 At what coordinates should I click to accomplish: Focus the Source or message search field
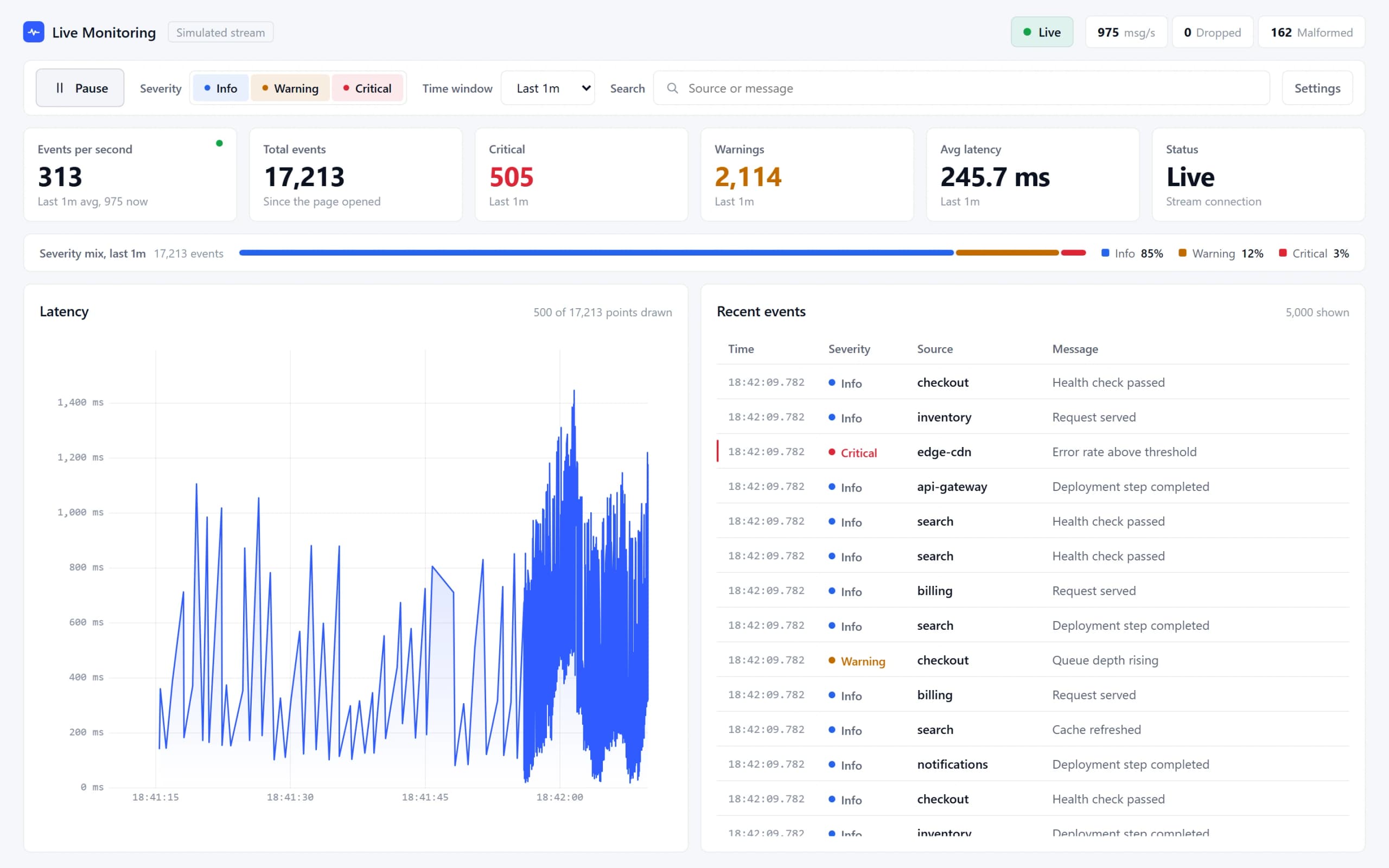(961, 88)
